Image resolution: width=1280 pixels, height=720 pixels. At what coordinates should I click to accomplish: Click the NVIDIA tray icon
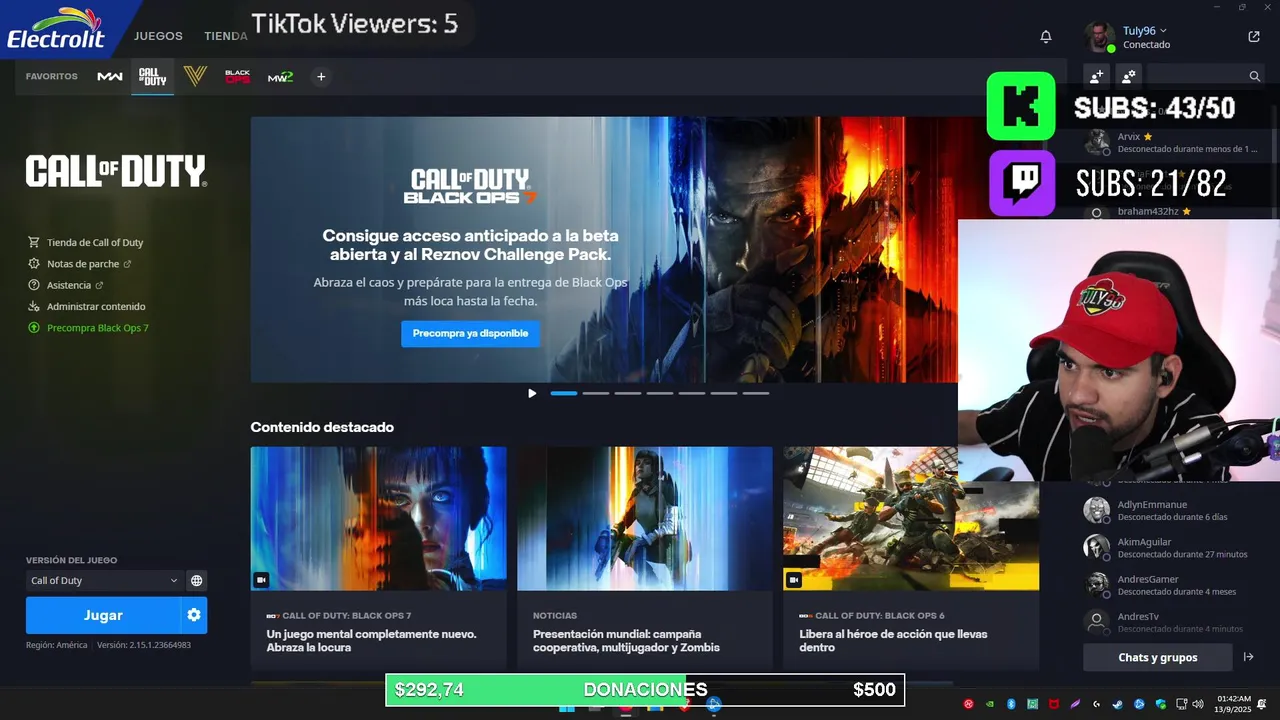pyautogui.click(x=990, y=704)
